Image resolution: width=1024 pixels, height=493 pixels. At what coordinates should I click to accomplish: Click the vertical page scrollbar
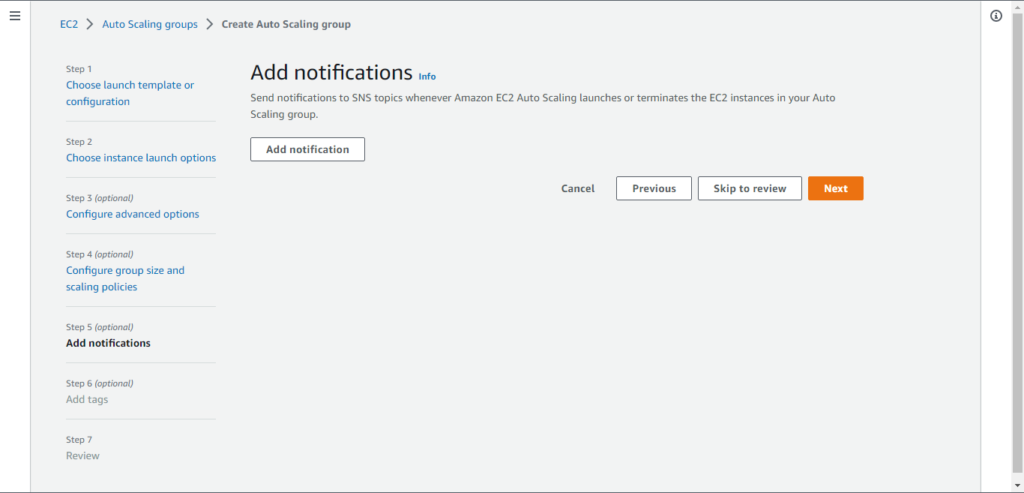point(1019,242)
